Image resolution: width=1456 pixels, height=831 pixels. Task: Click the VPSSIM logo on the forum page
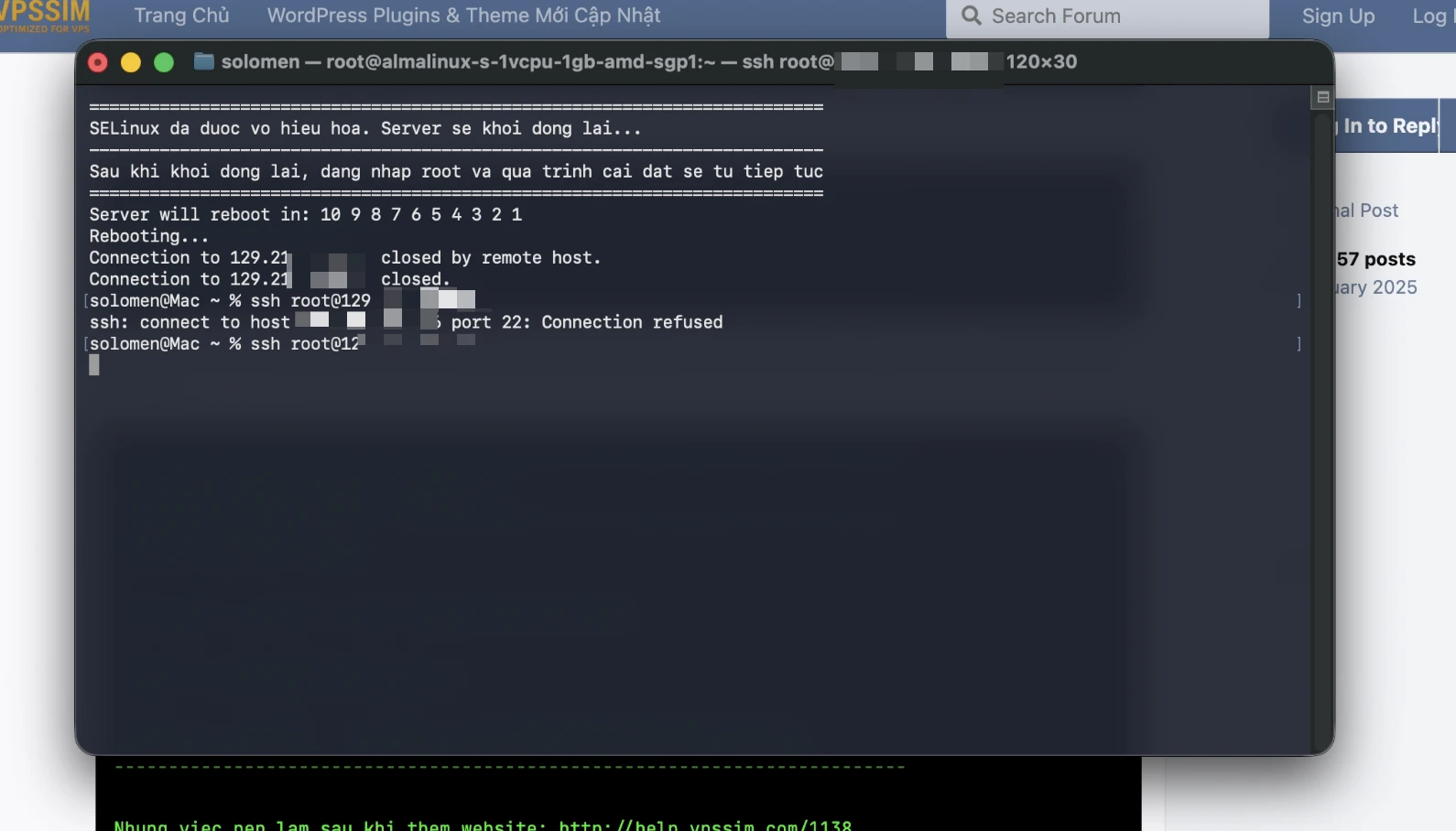point(45,16)
